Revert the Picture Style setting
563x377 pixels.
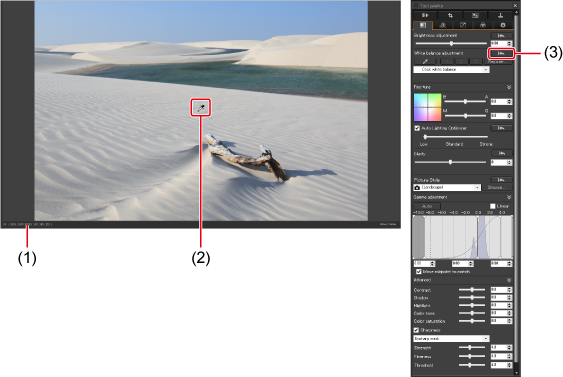[501, 180]
